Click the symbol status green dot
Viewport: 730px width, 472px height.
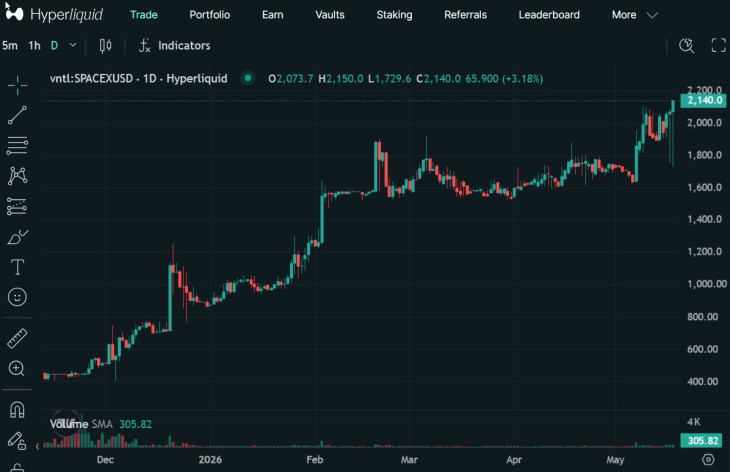click(x=248, y=78)
